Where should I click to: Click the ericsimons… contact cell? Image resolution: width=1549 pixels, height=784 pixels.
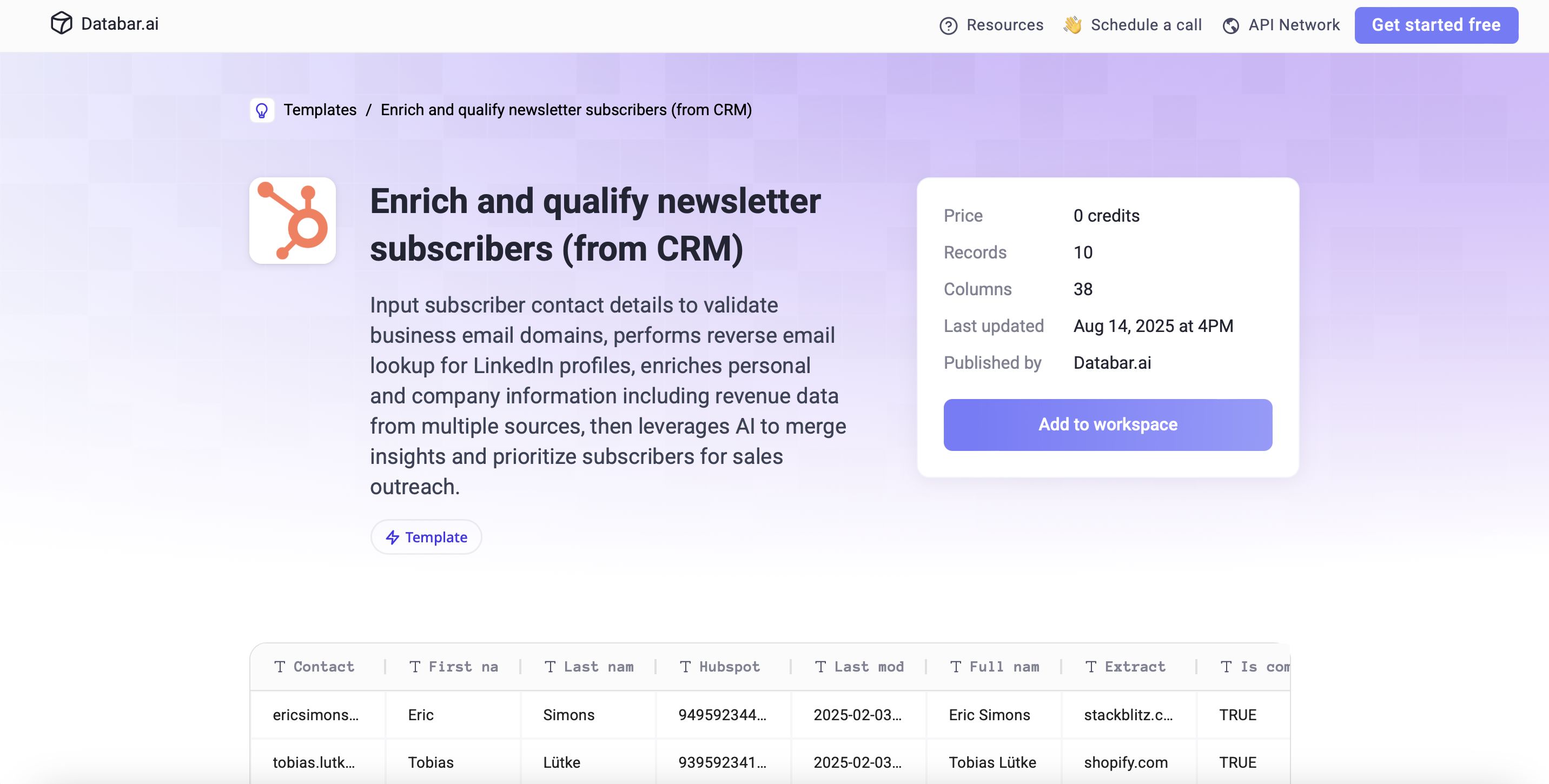coord(317,715)
